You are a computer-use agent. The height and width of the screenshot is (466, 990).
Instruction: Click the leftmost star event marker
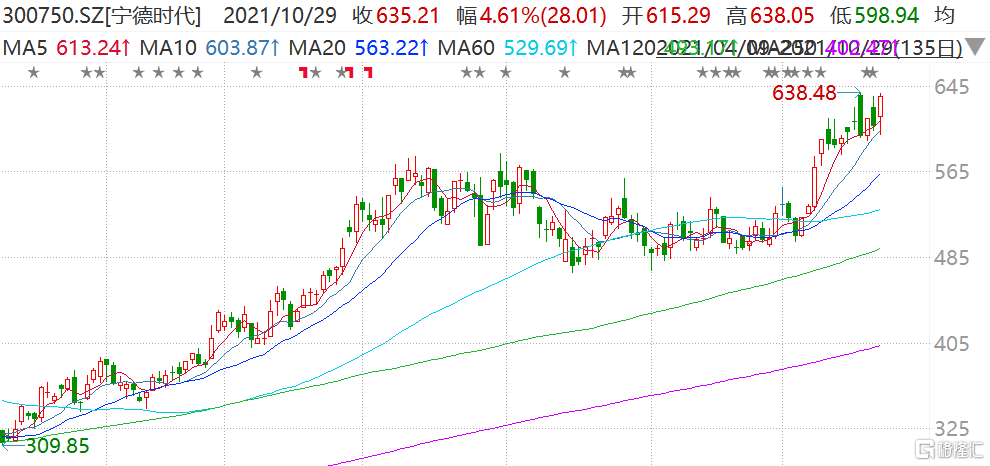point(33,73)
